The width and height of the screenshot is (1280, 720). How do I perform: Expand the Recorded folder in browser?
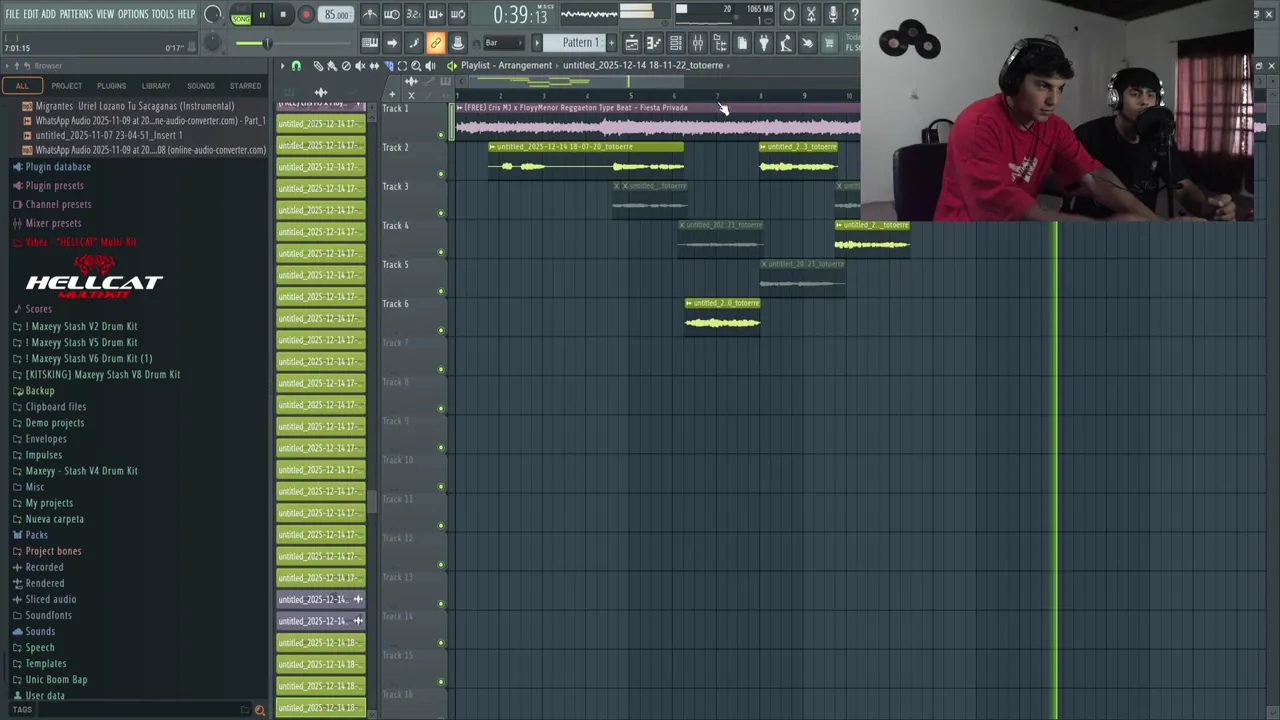coord(44,567)
